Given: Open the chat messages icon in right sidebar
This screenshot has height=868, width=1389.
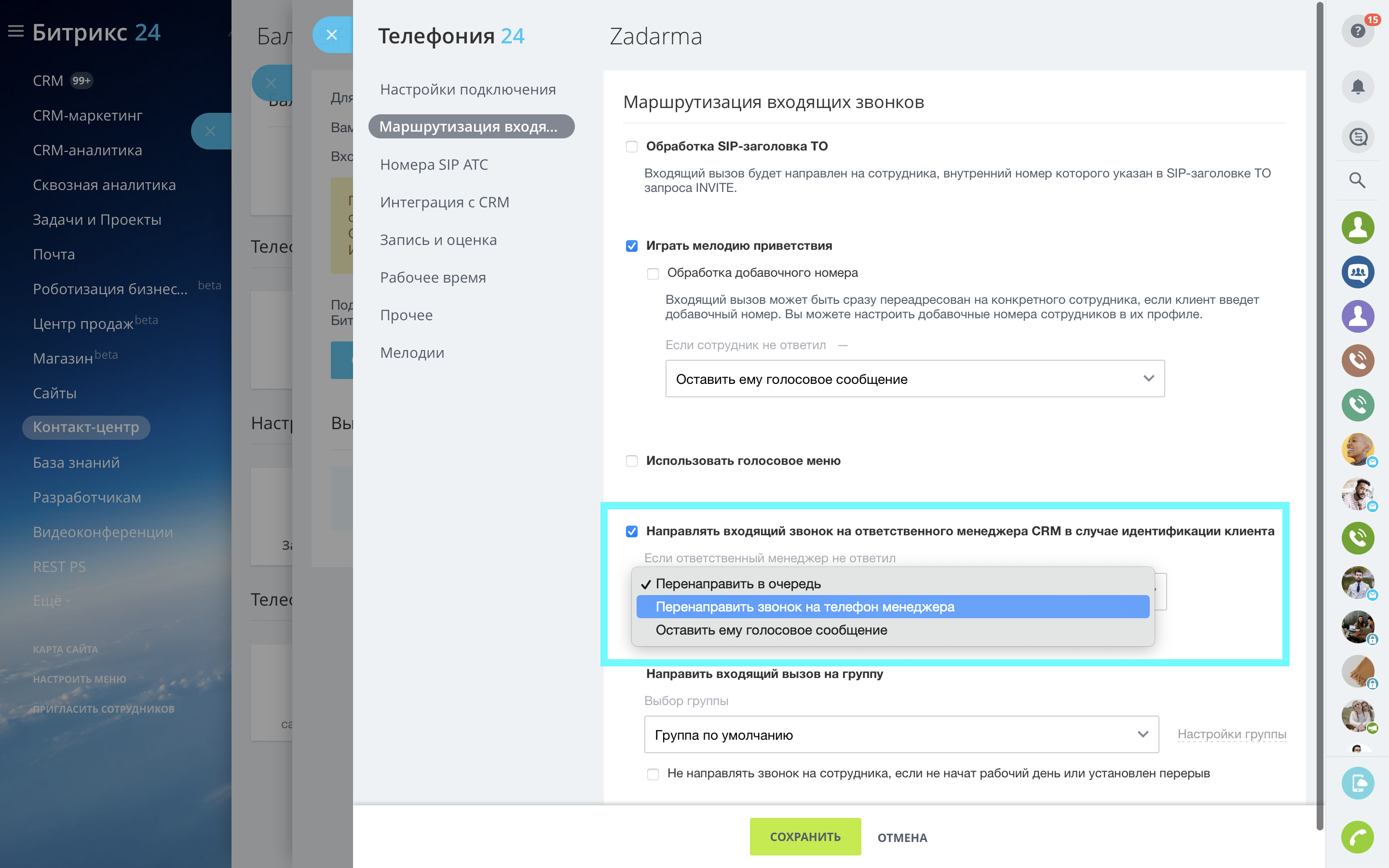Looking at the screenshot, I should pos(1358,136).
